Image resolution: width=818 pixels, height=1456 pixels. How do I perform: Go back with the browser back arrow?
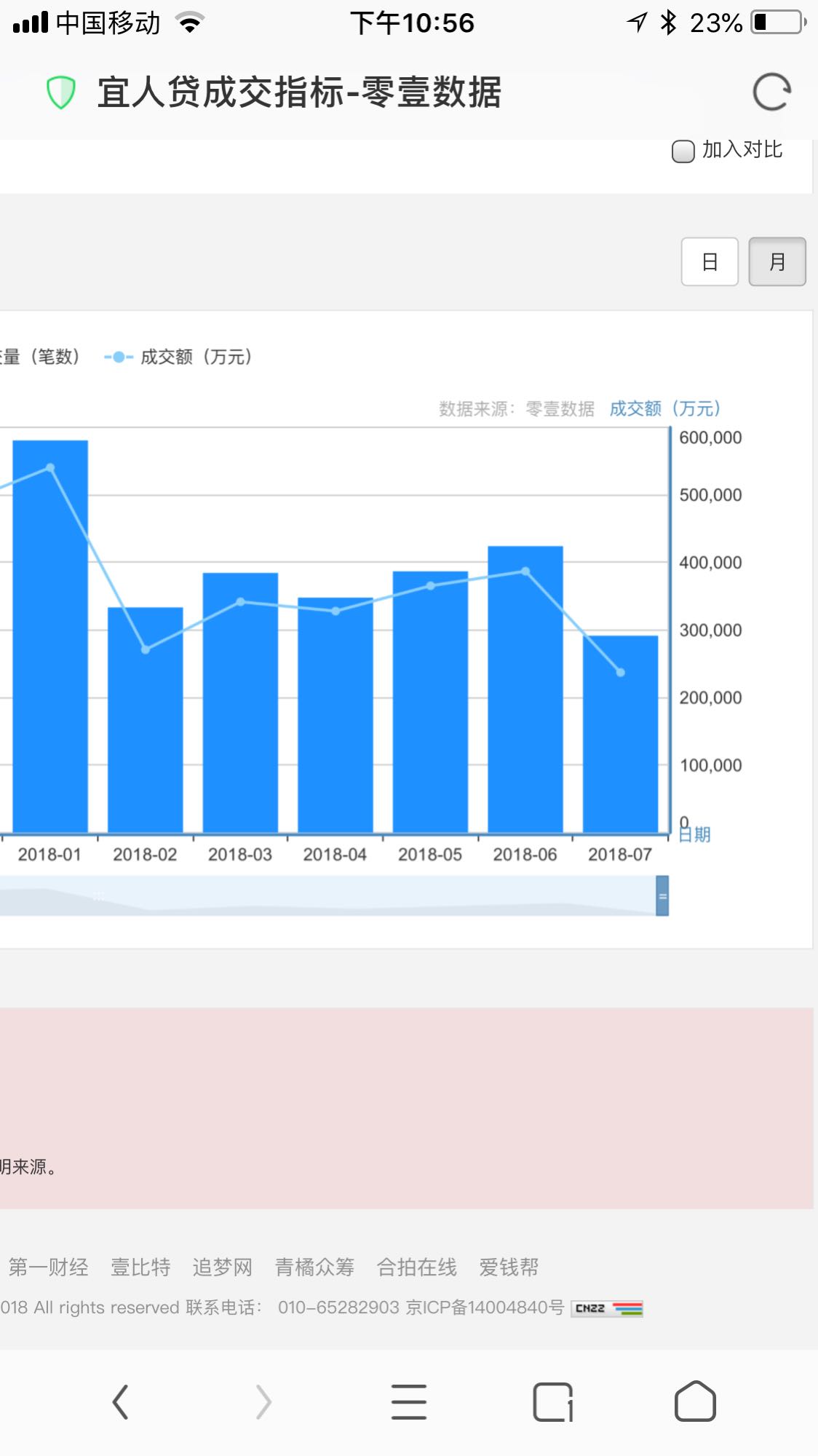121,1402
